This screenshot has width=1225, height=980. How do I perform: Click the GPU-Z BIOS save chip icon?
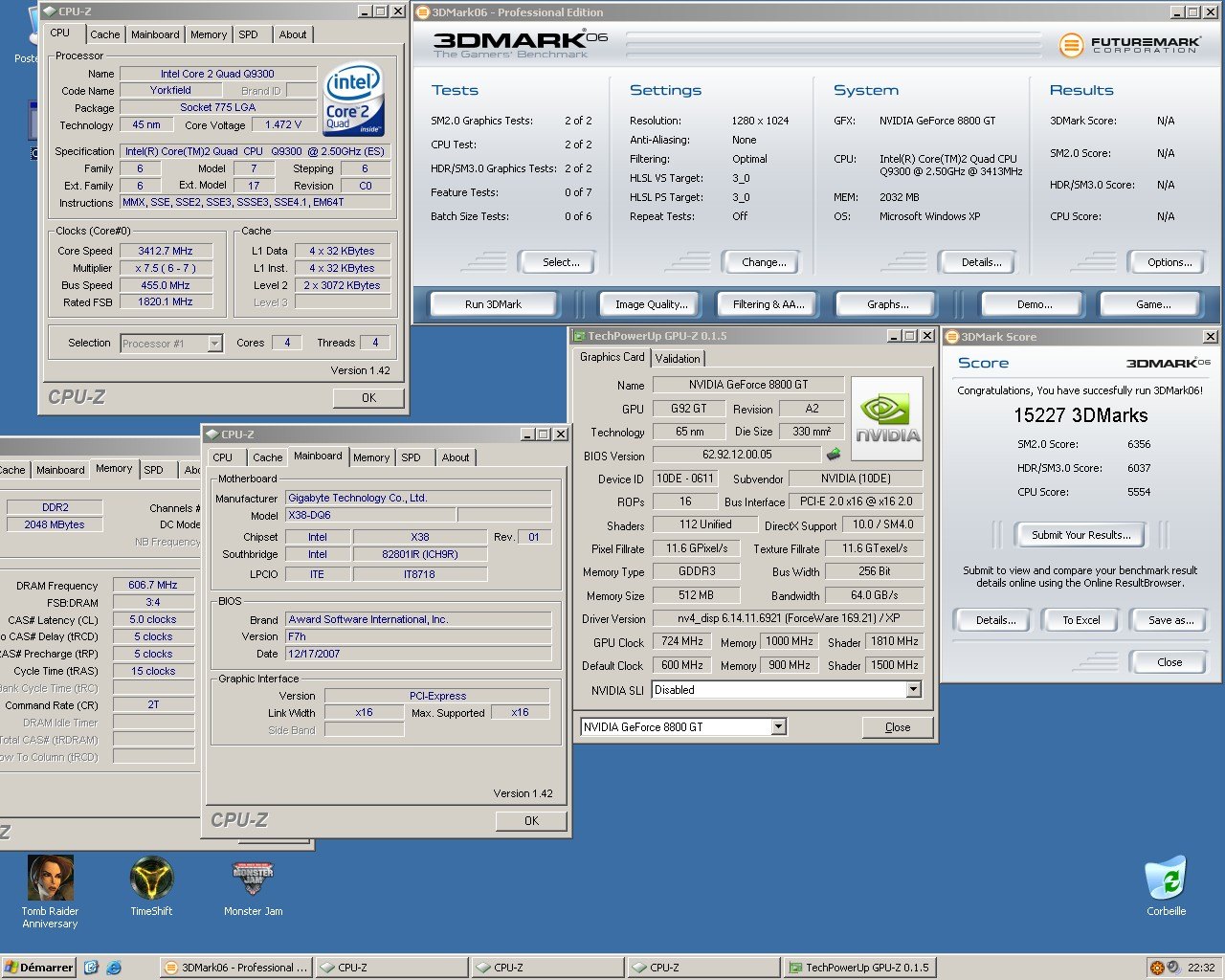coord(834,455)
